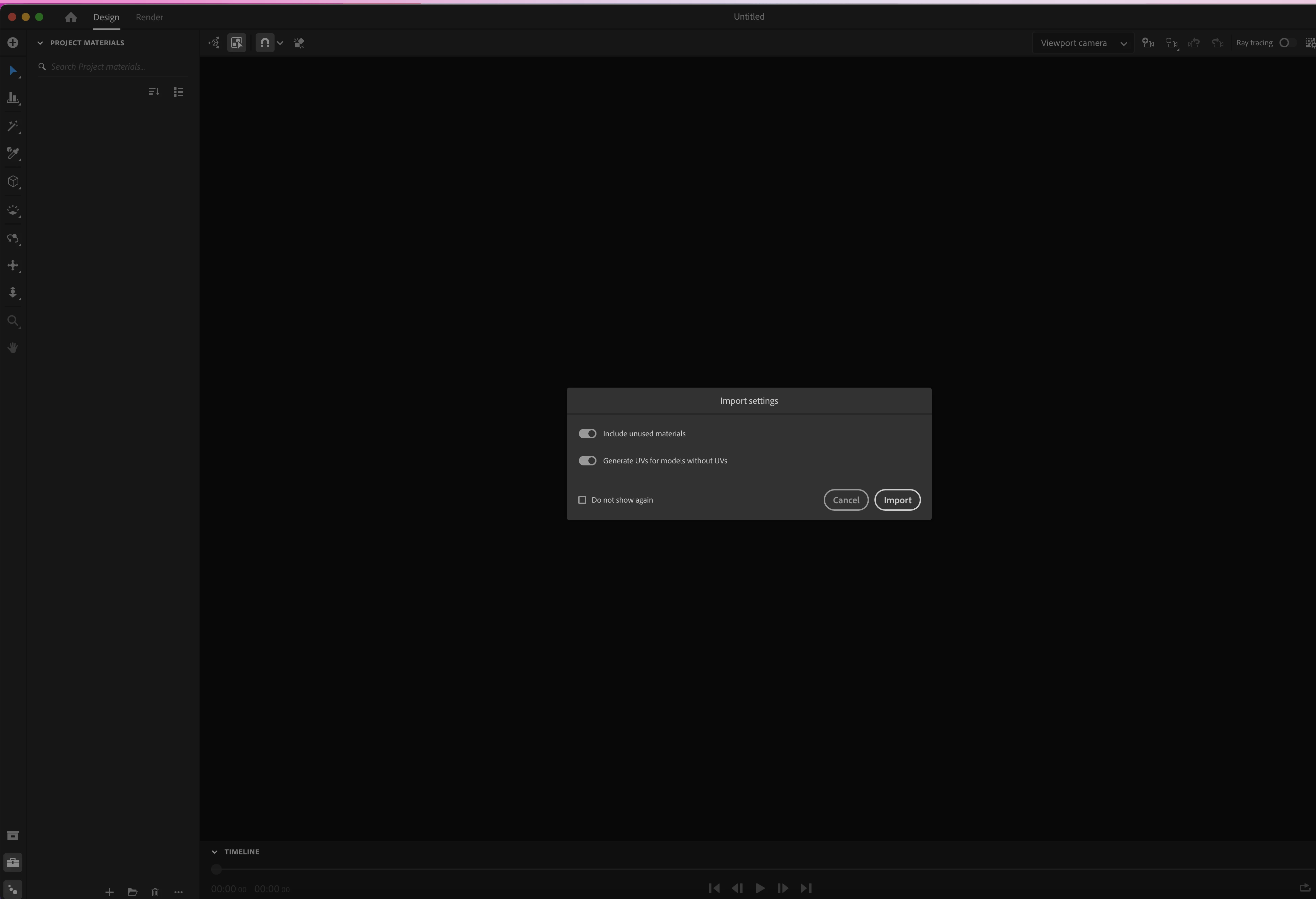Viewport: 1316px width, 899px height.
Task: Click the Import button
Action: click(897, 500)
